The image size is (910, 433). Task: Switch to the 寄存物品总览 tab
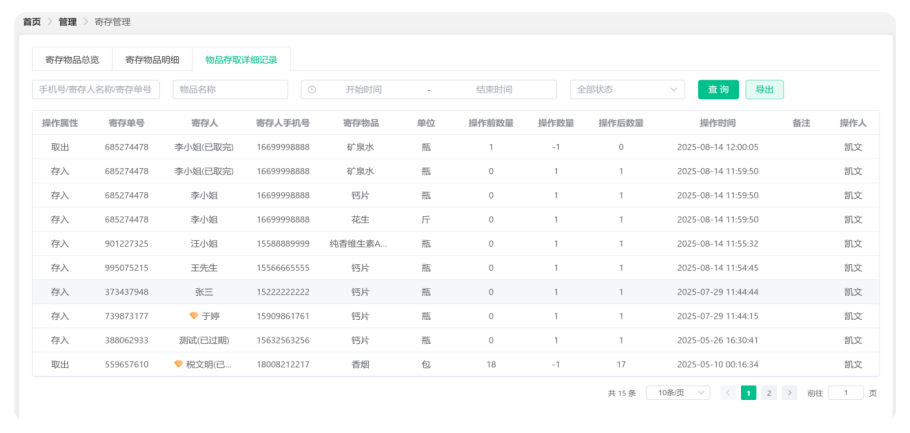click(72, 60)
